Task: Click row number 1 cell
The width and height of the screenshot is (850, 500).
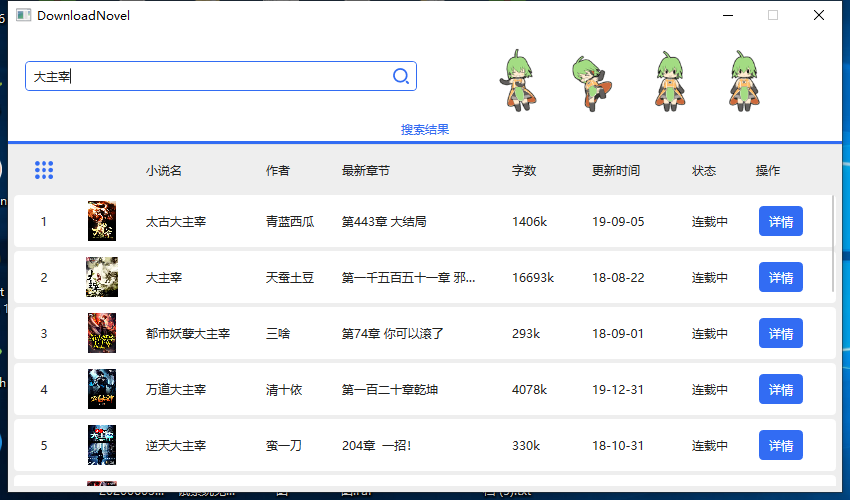Action: pyautogui.click(x=43, y=222)
